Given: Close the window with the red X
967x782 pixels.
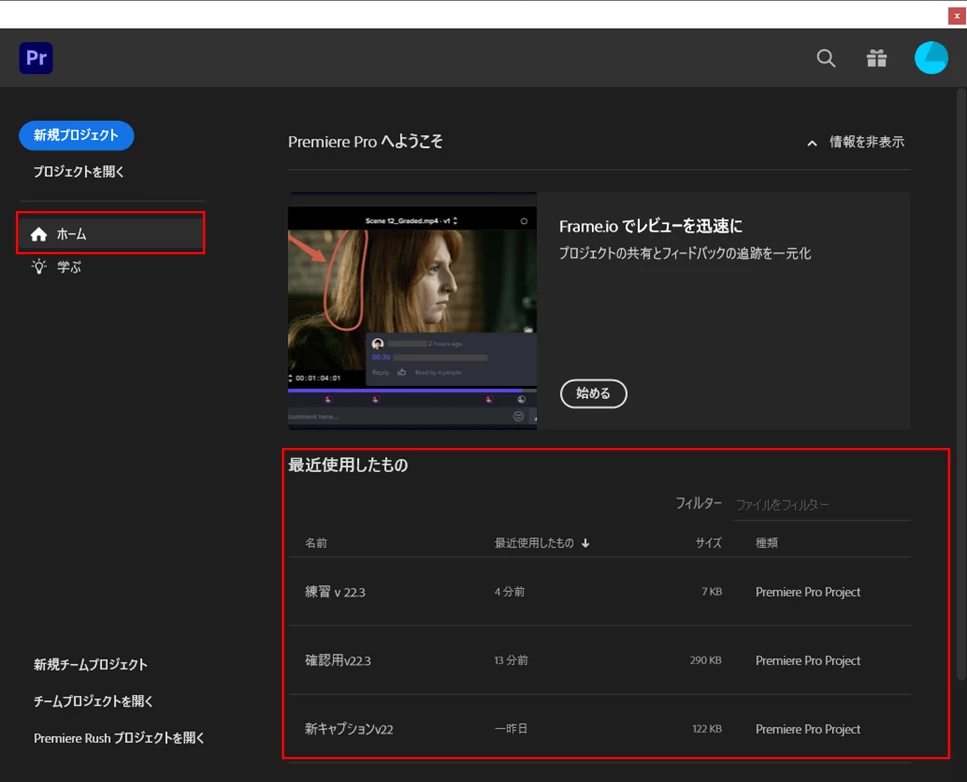Looking at the screenshot, I should (x=957, y=16).
